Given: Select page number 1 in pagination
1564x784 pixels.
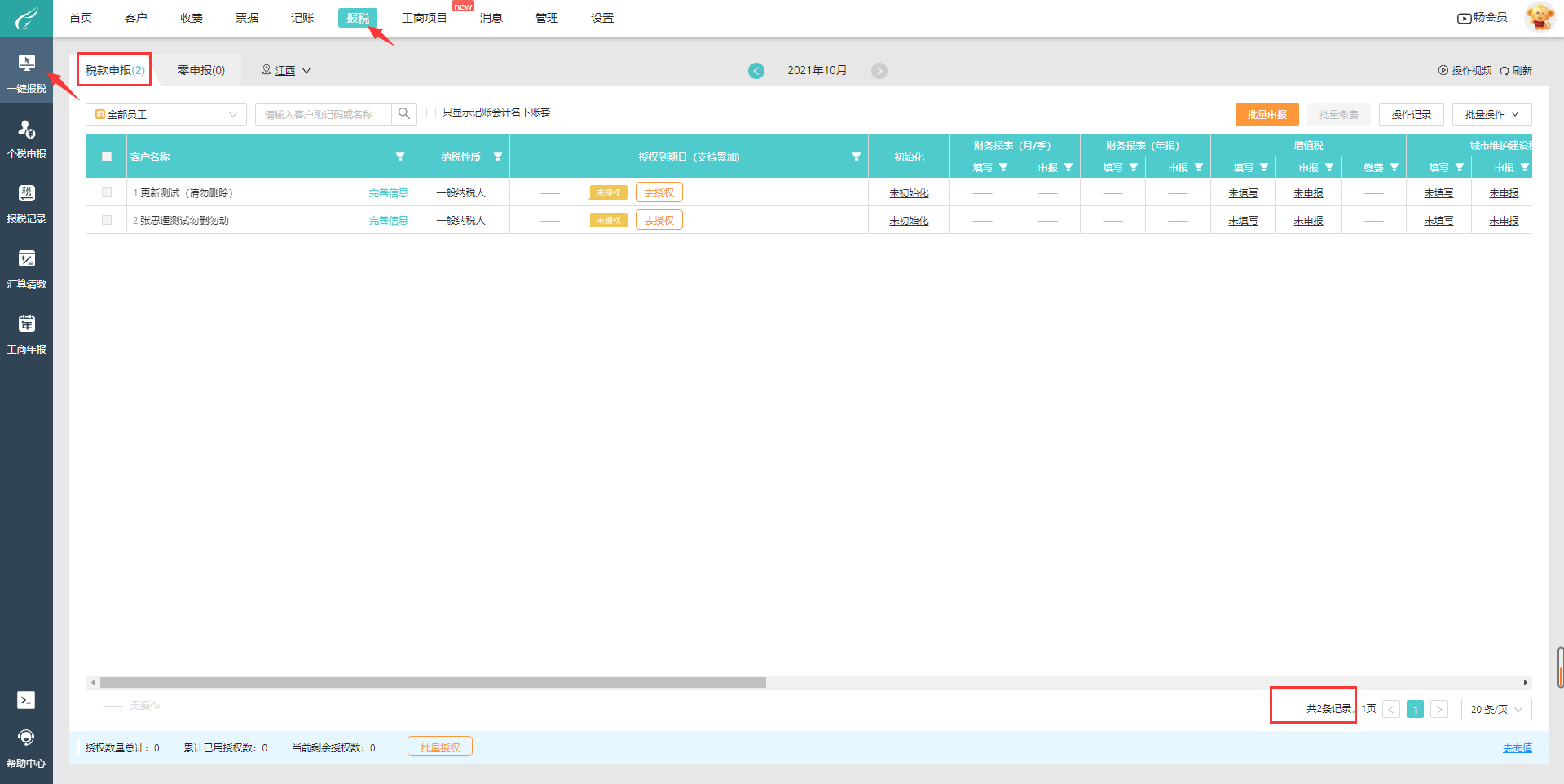Looking at the screenshot, I should click(x=1416, y=710).
